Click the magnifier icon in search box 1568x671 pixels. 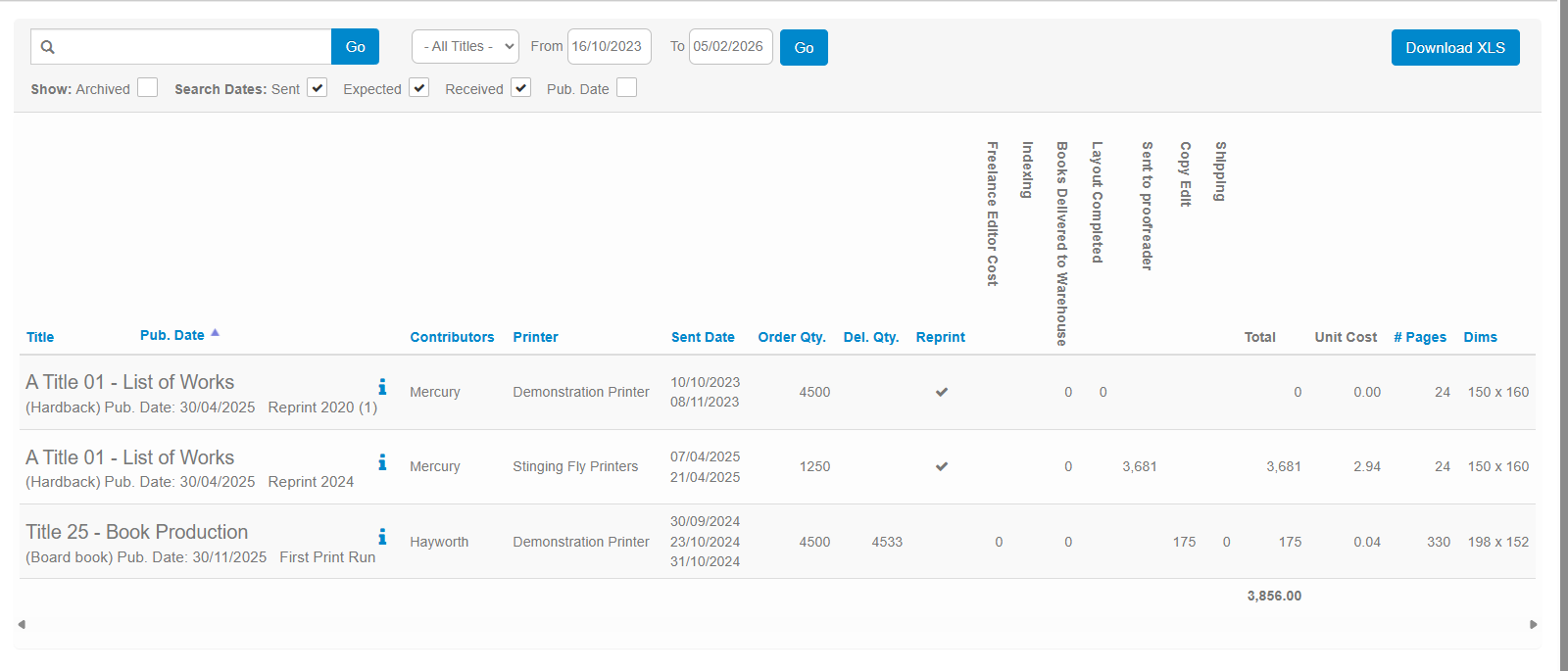[47, 47]
